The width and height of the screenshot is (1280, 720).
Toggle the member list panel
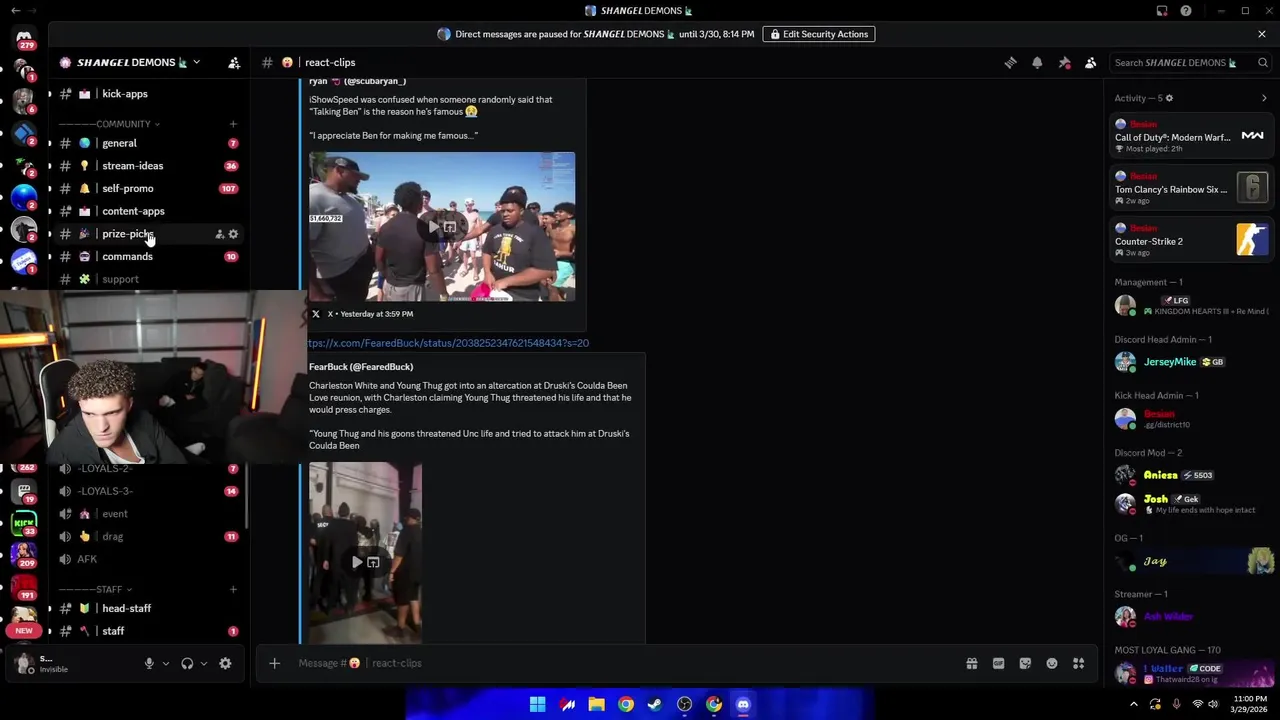(1090, 62)
